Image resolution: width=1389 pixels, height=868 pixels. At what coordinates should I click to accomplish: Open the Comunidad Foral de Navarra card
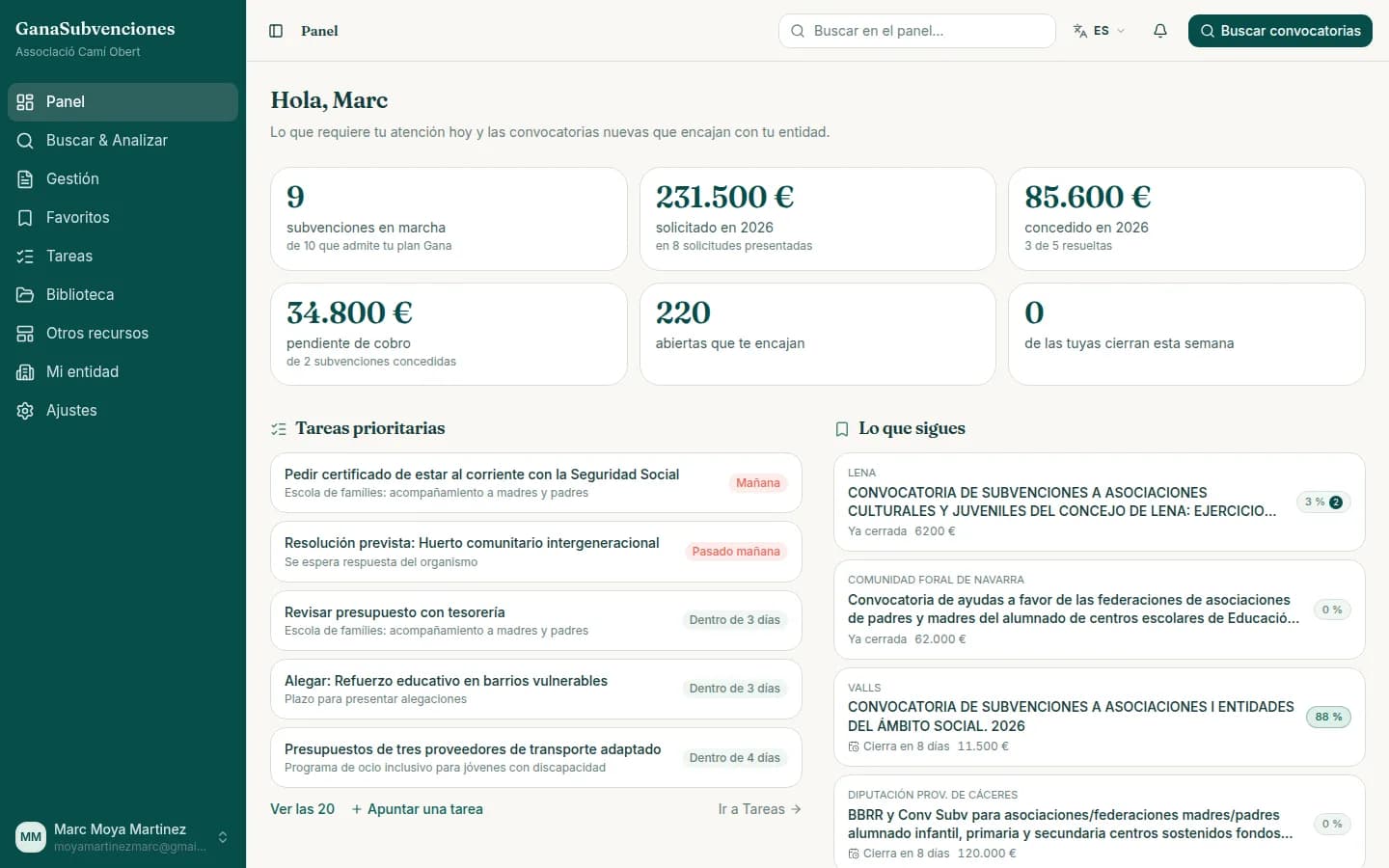pyautogui.click(x=1100, y=610)
